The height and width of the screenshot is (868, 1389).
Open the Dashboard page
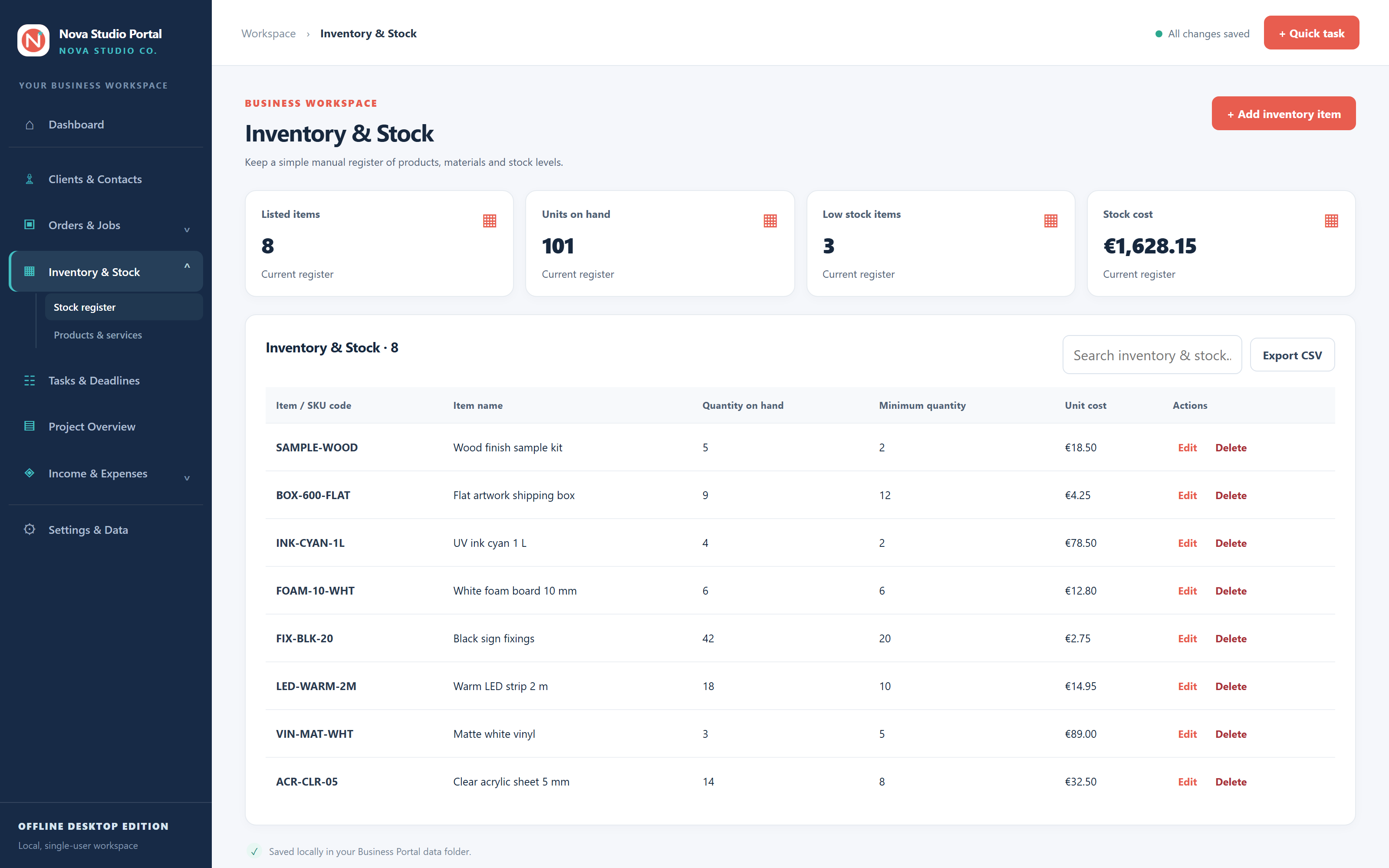click(x=106, y=125)
